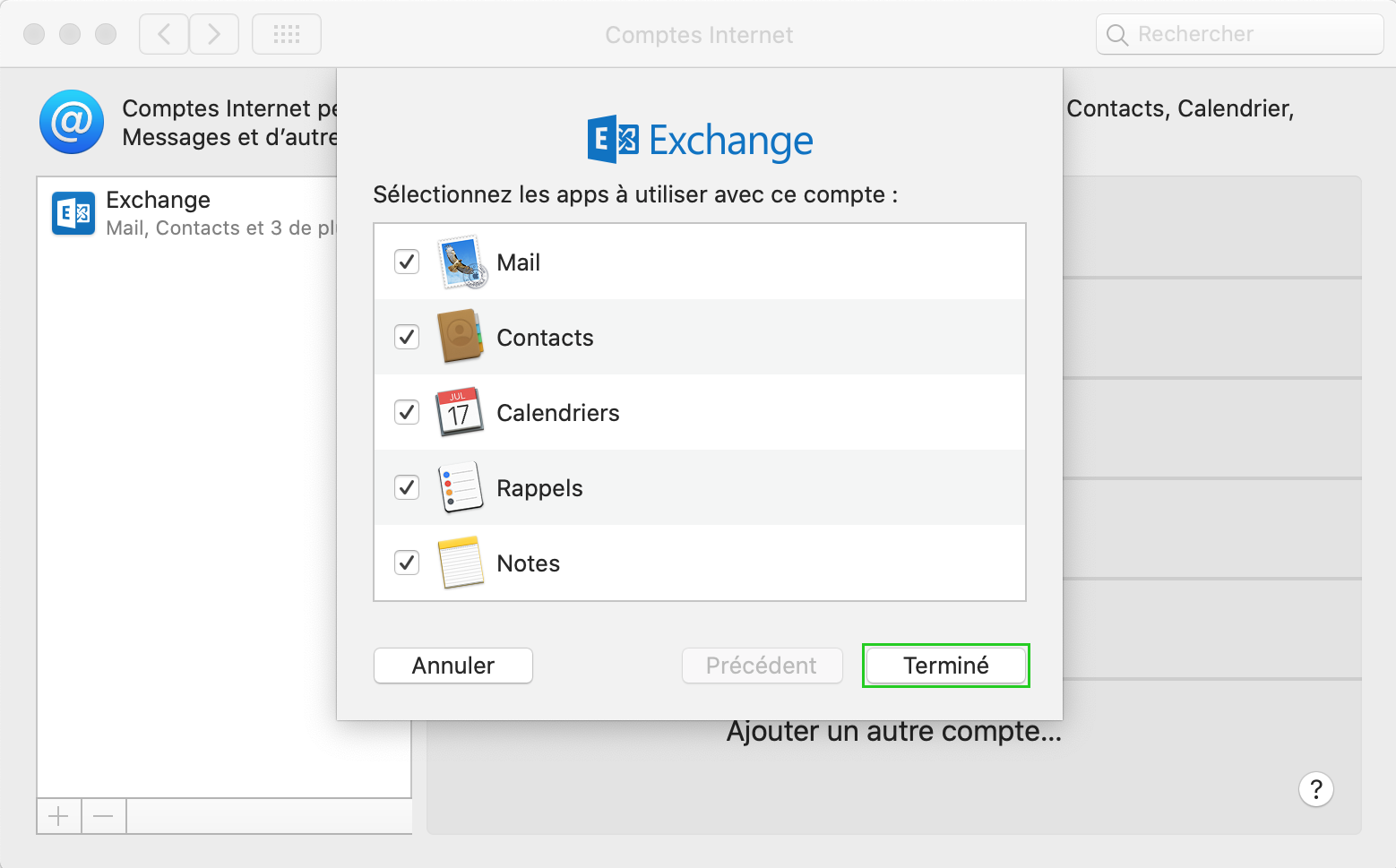
Task: Click the Rappels label in apps list
Action: pos(540,488)
